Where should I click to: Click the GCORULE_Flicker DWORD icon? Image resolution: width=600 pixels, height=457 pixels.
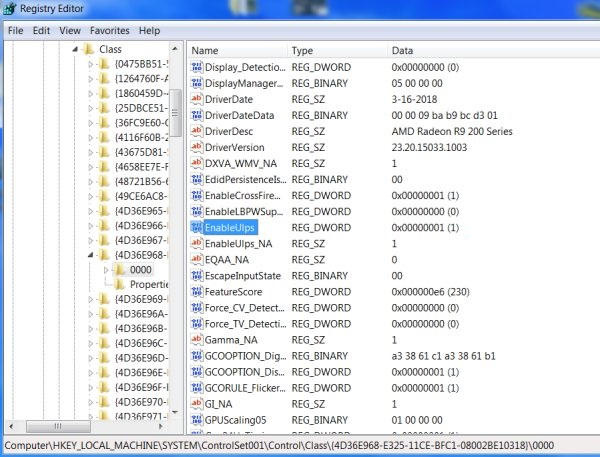(196, 388)
